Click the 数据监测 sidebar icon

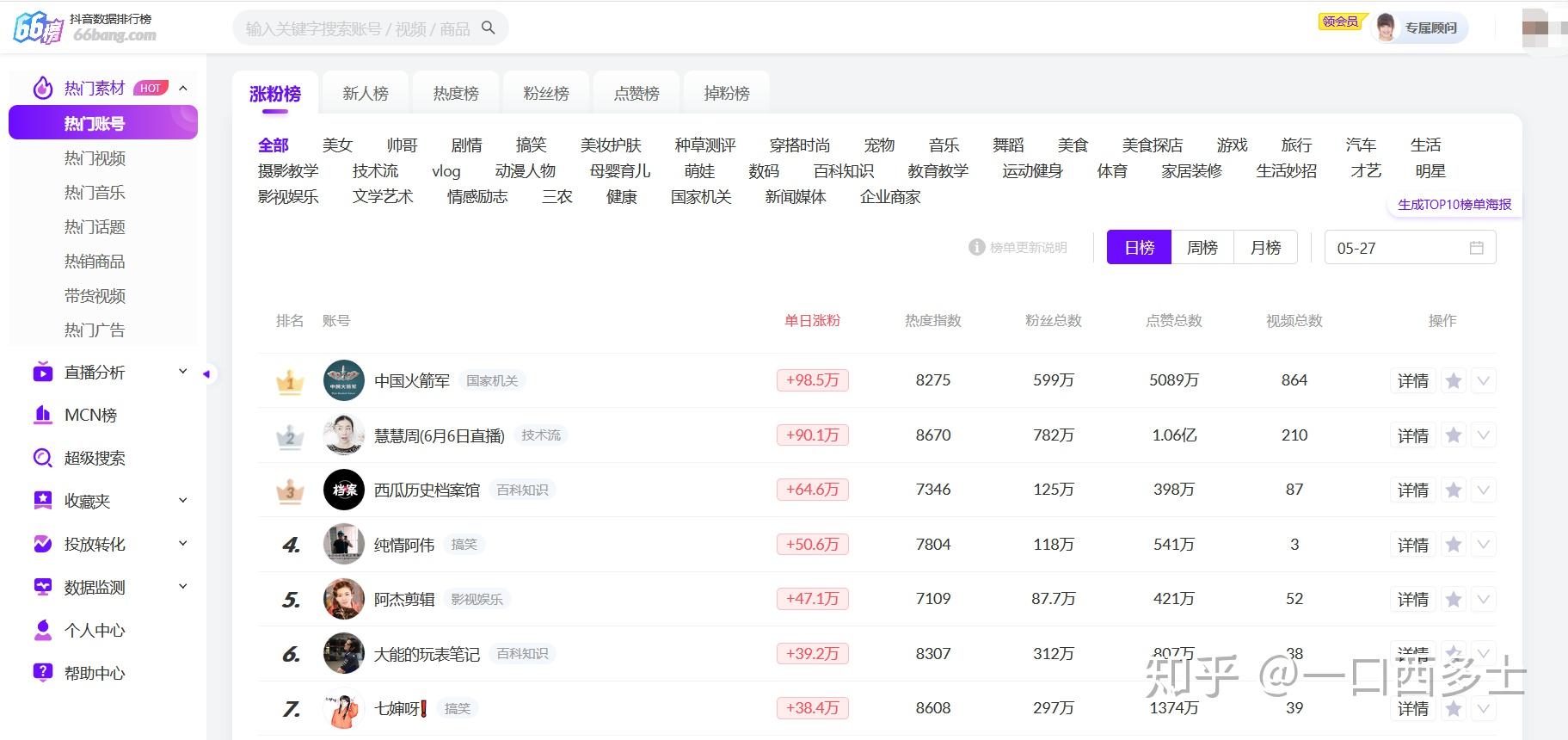(42, 587)
